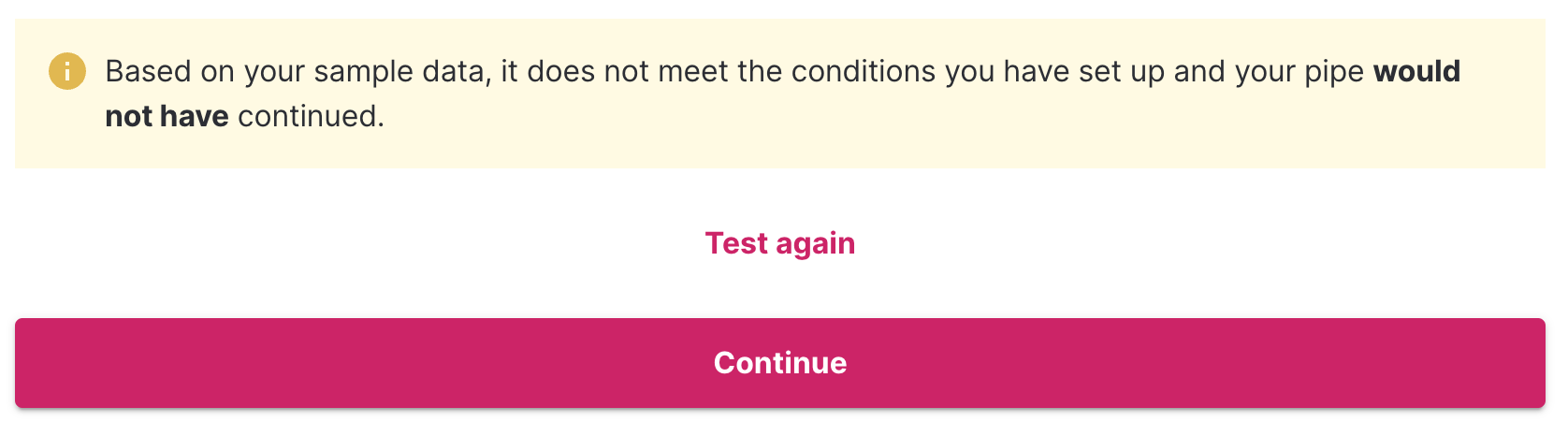Click the information symbol beside the sample data message
This screenshot has width=1568, height=436.
(x=67, y=72)
